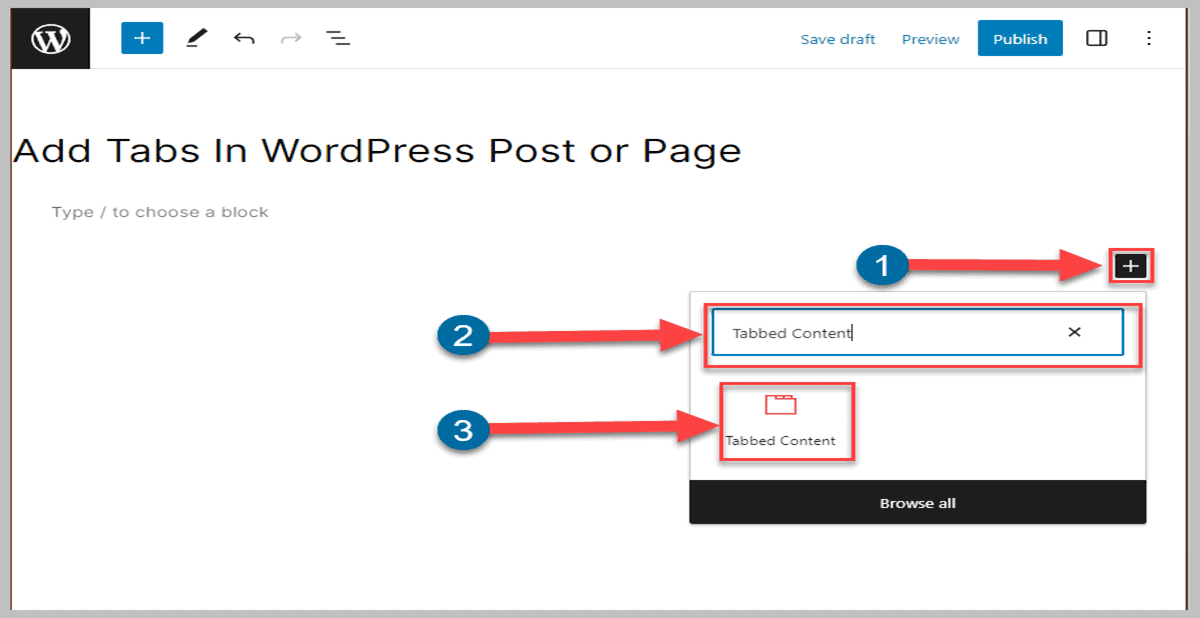The image size is (1200, 618).
Task: Click the WordPress logo icon
Action: (49, 38)
